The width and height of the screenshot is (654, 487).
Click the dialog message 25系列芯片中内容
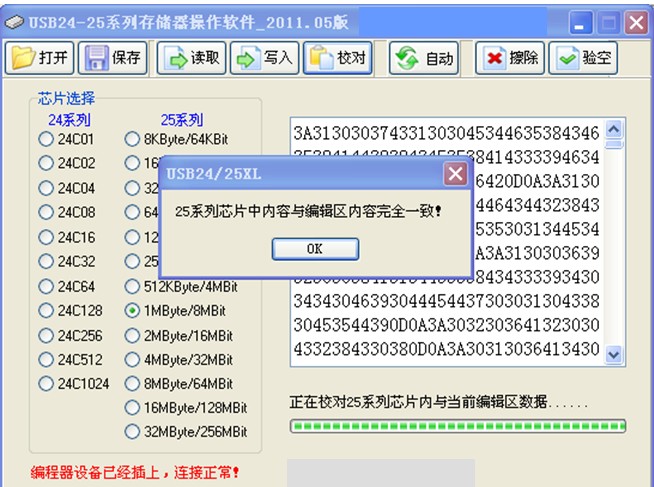click(307, 211)
